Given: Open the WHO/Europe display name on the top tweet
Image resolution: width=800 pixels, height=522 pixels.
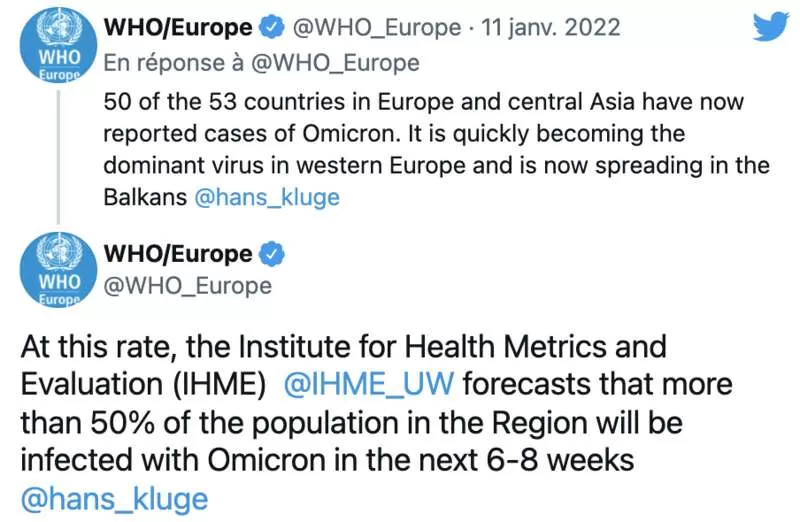Looking at the screenshot, I should (x=178, y=28).
